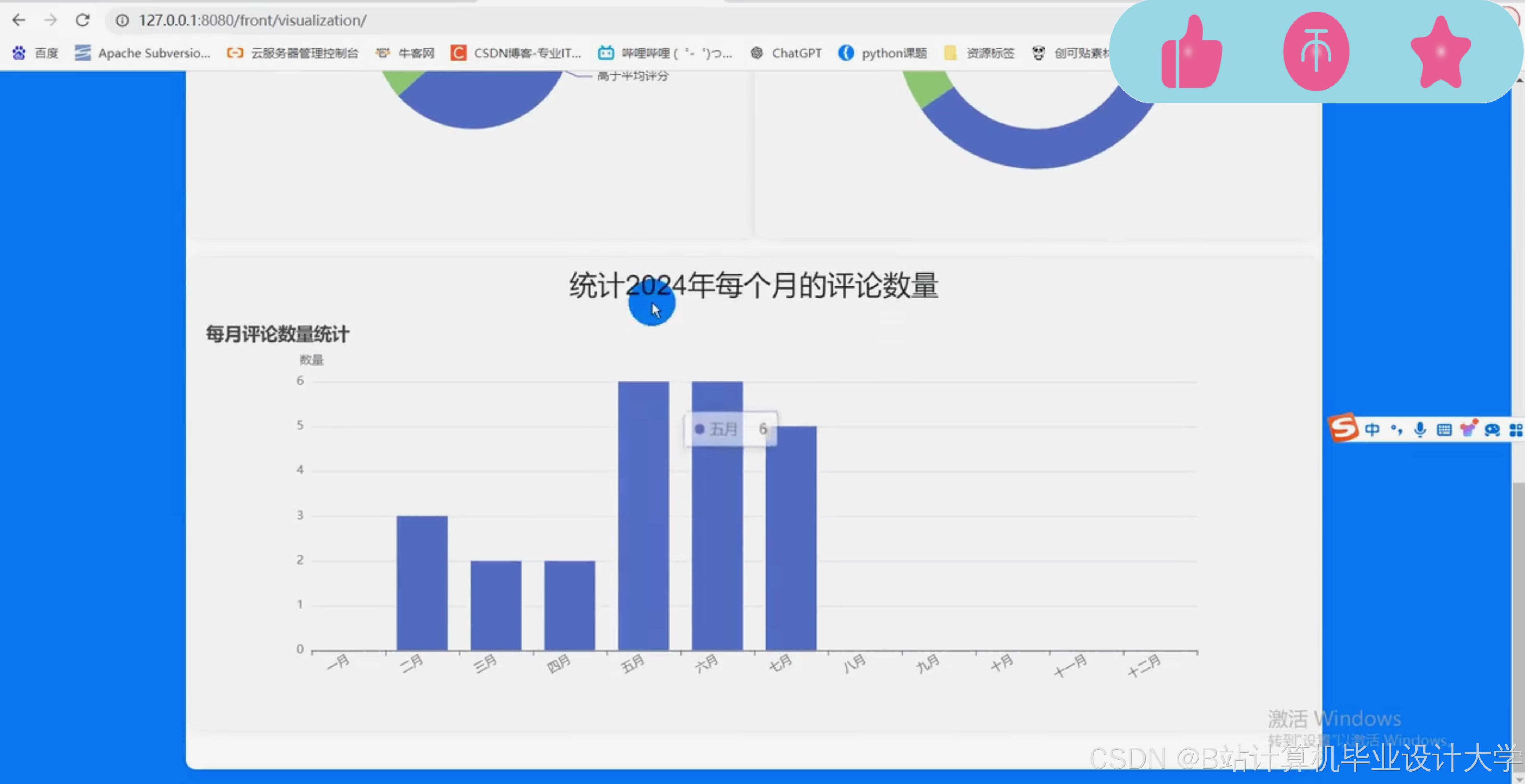Click the Sogou input method S logo
The image size is (1525, 784).
(x=1343, y=428)
